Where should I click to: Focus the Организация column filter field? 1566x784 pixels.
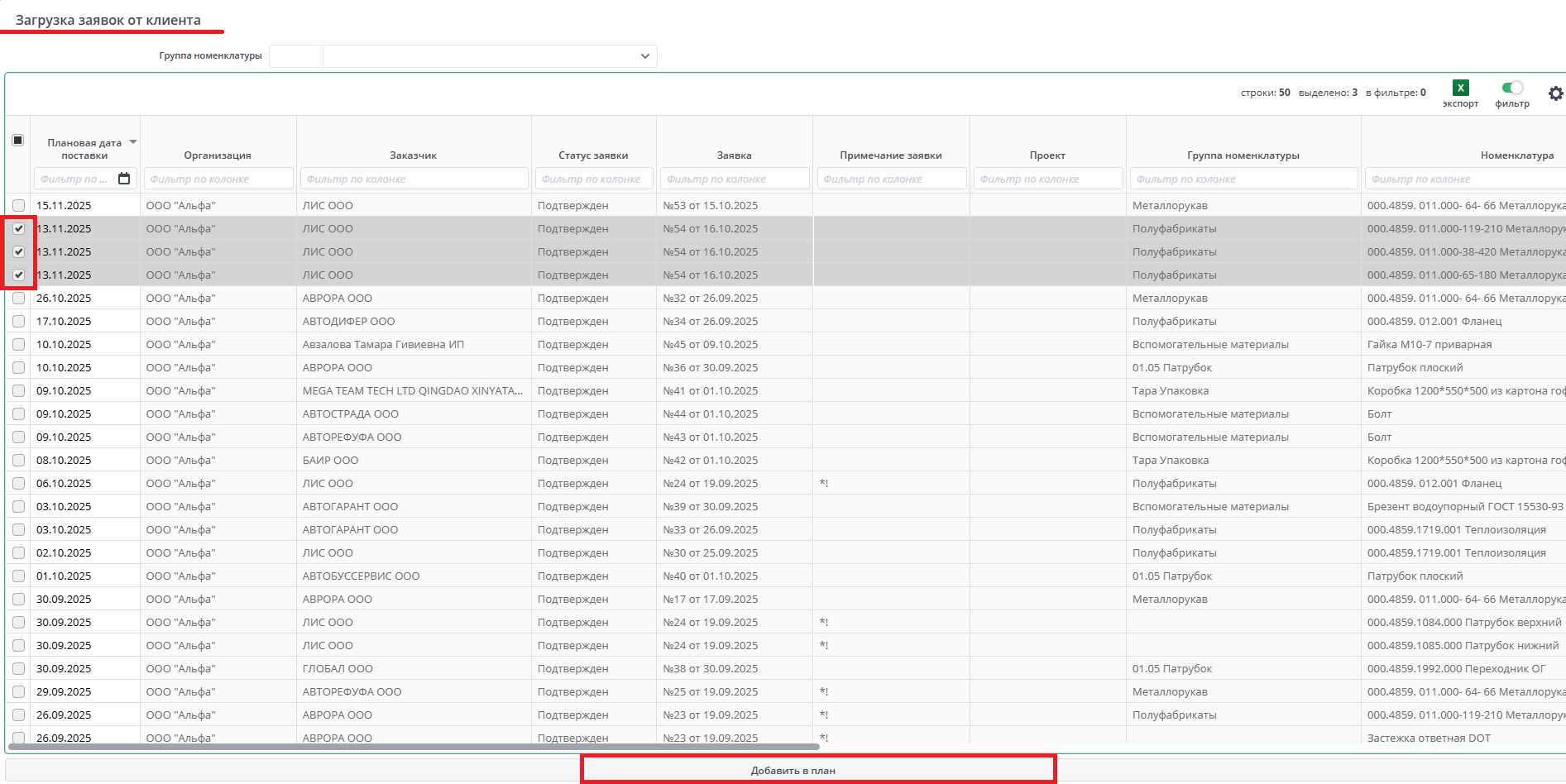click(x=218, y=179)
